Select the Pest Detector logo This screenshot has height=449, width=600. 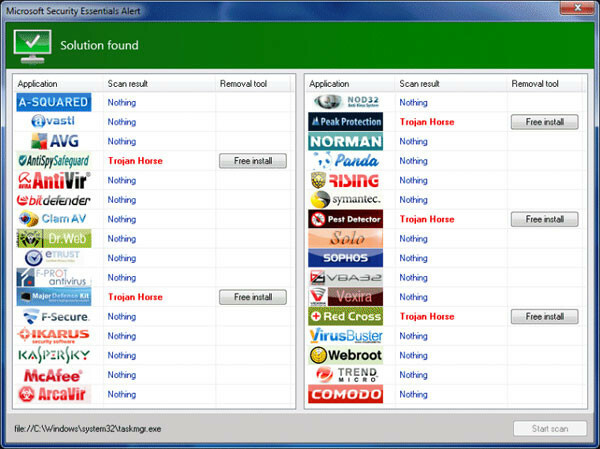point(345,219)
